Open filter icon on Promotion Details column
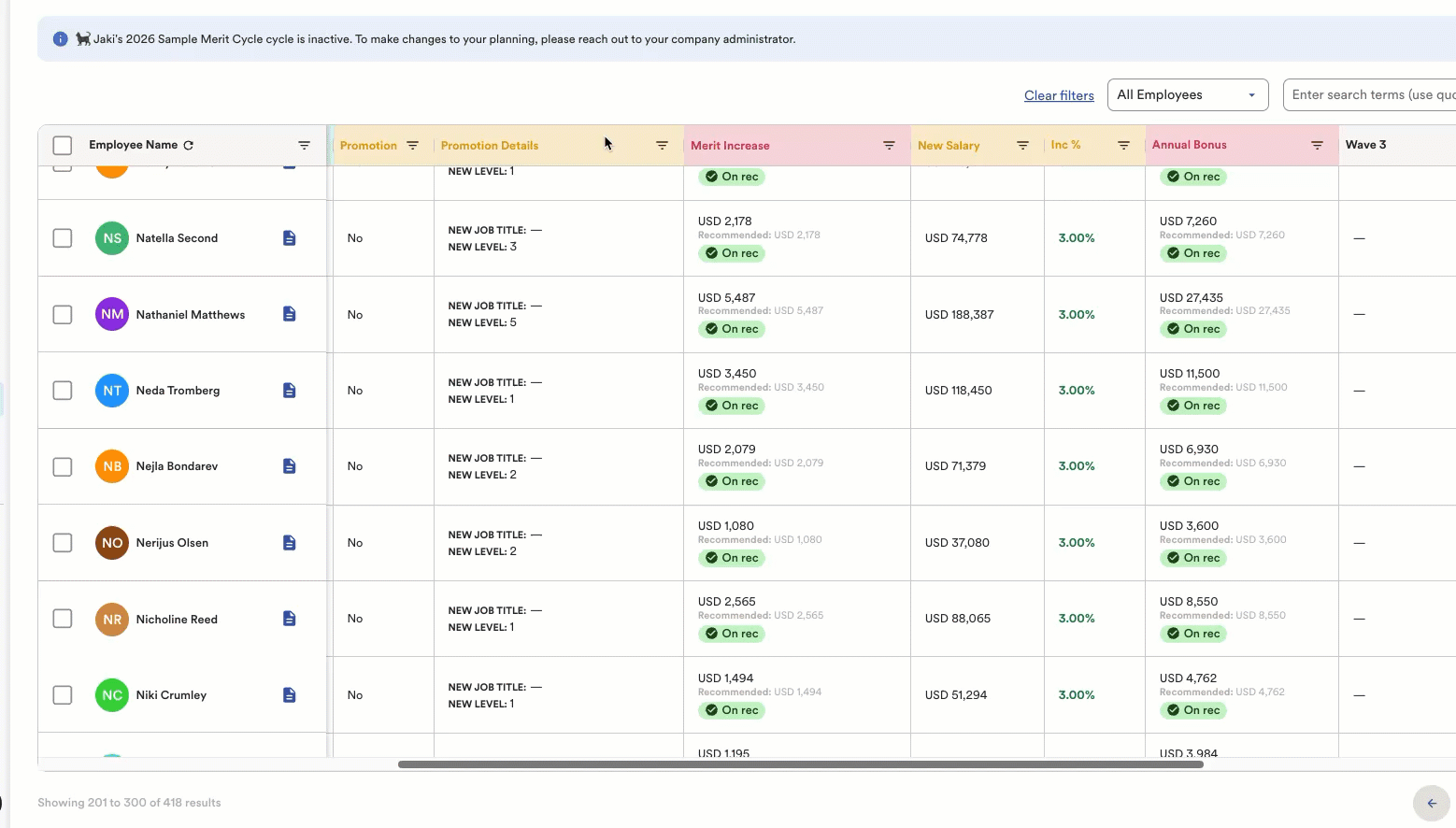Image resolution: width=1456 pixels, height=828 pixels. pyautogui.click(x=662, y=146)
